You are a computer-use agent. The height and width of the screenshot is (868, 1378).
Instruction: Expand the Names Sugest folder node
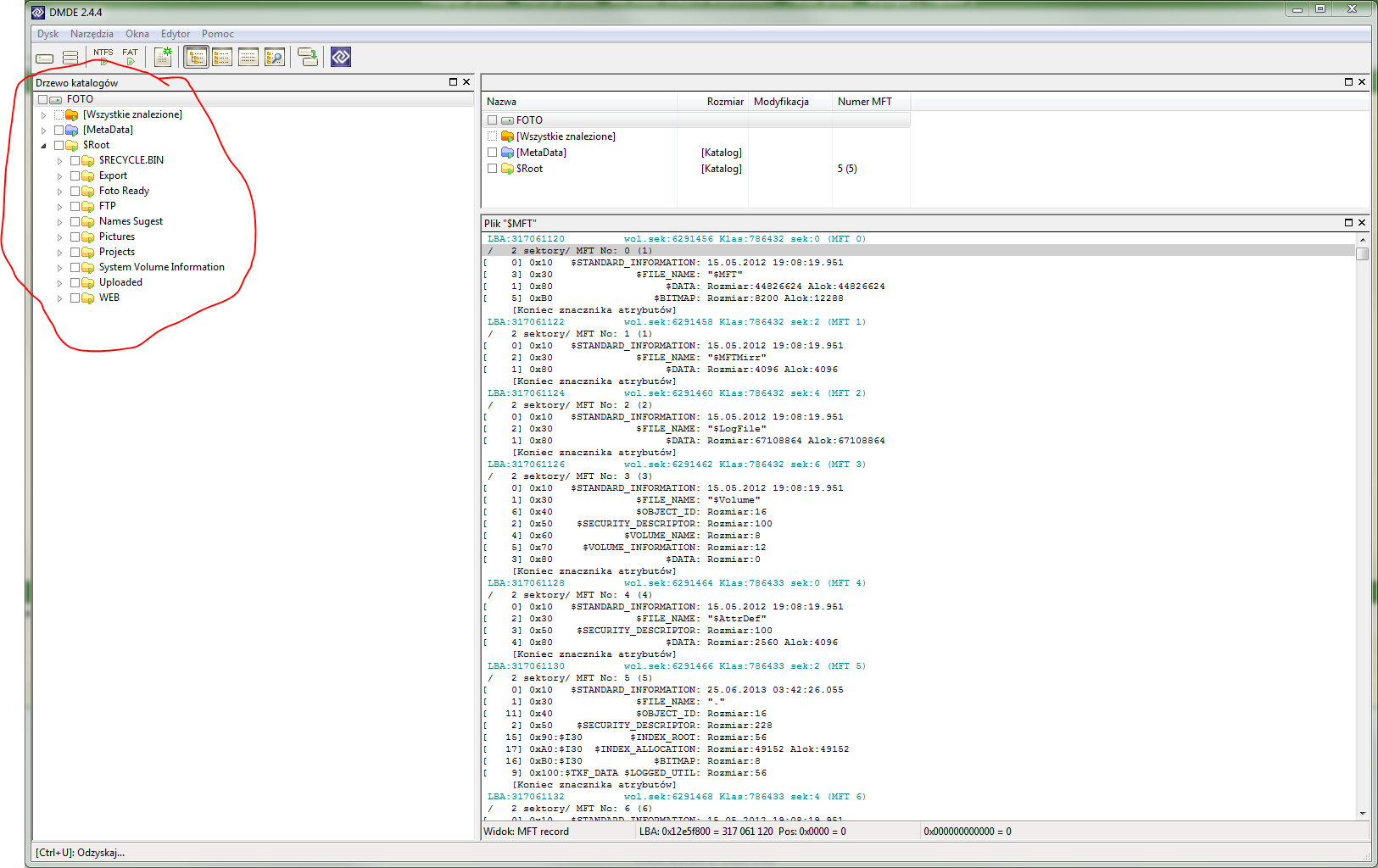coord(59,222)
